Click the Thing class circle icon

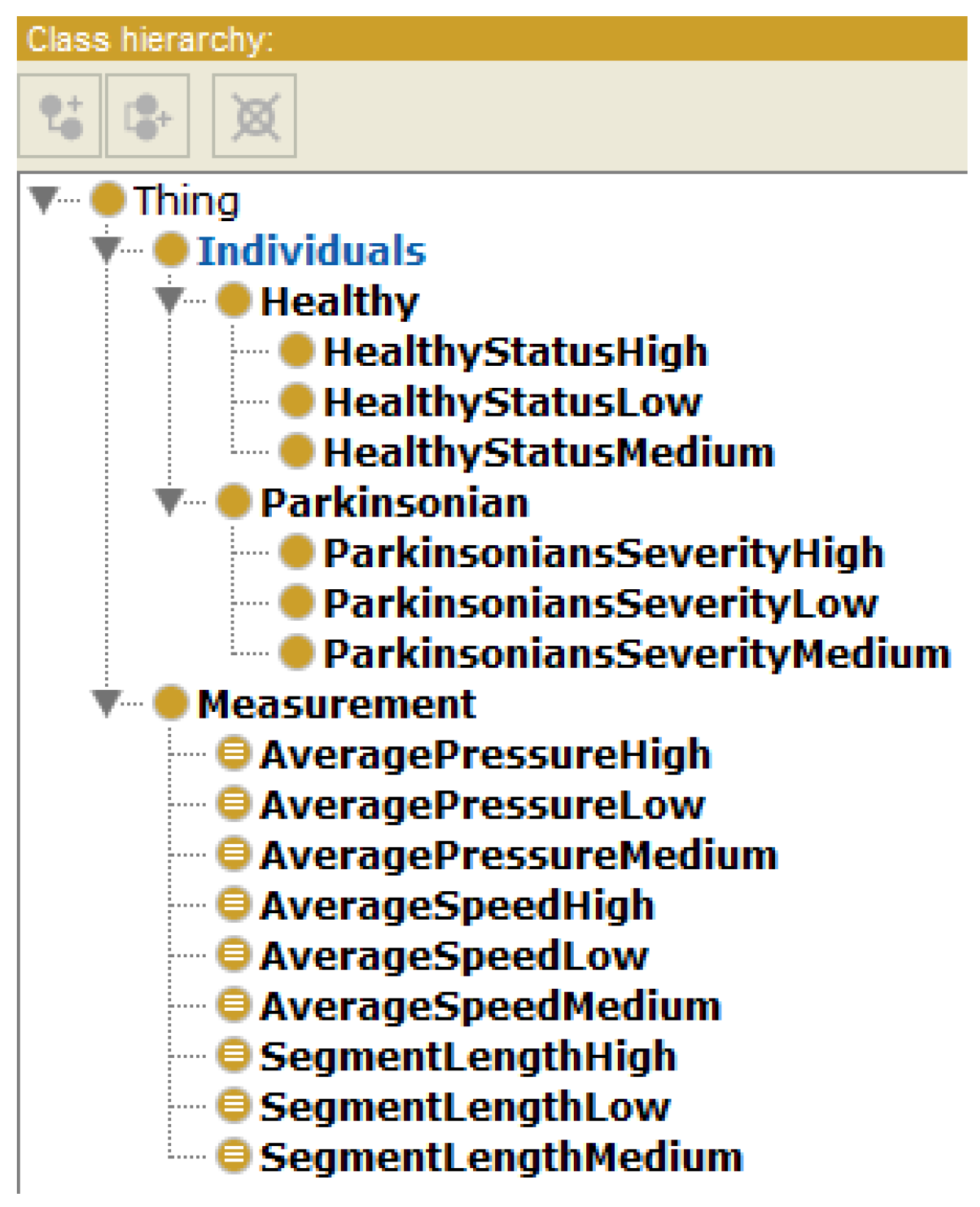click(108, 201)
